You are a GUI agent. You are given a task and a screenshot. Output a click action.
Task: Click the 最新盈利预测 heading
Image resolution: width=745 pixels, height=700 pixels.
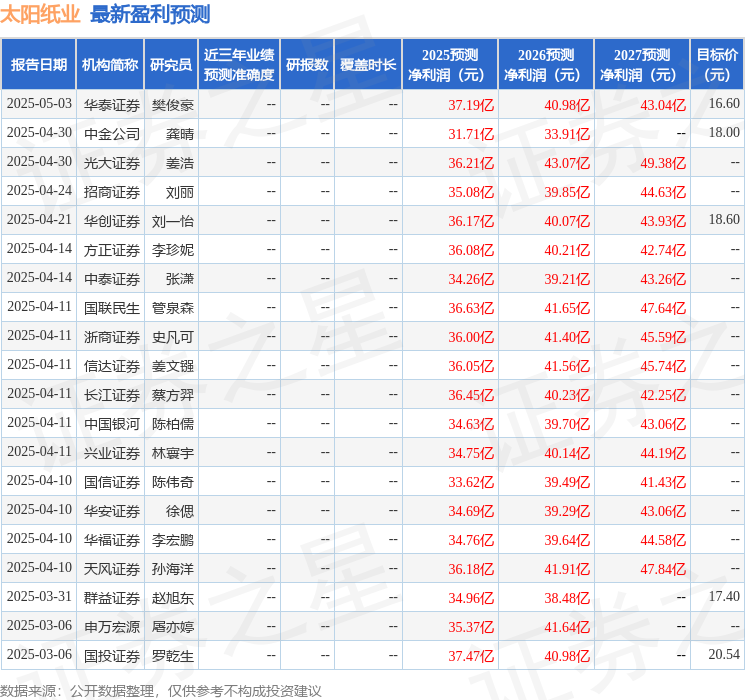click(150, 15)
